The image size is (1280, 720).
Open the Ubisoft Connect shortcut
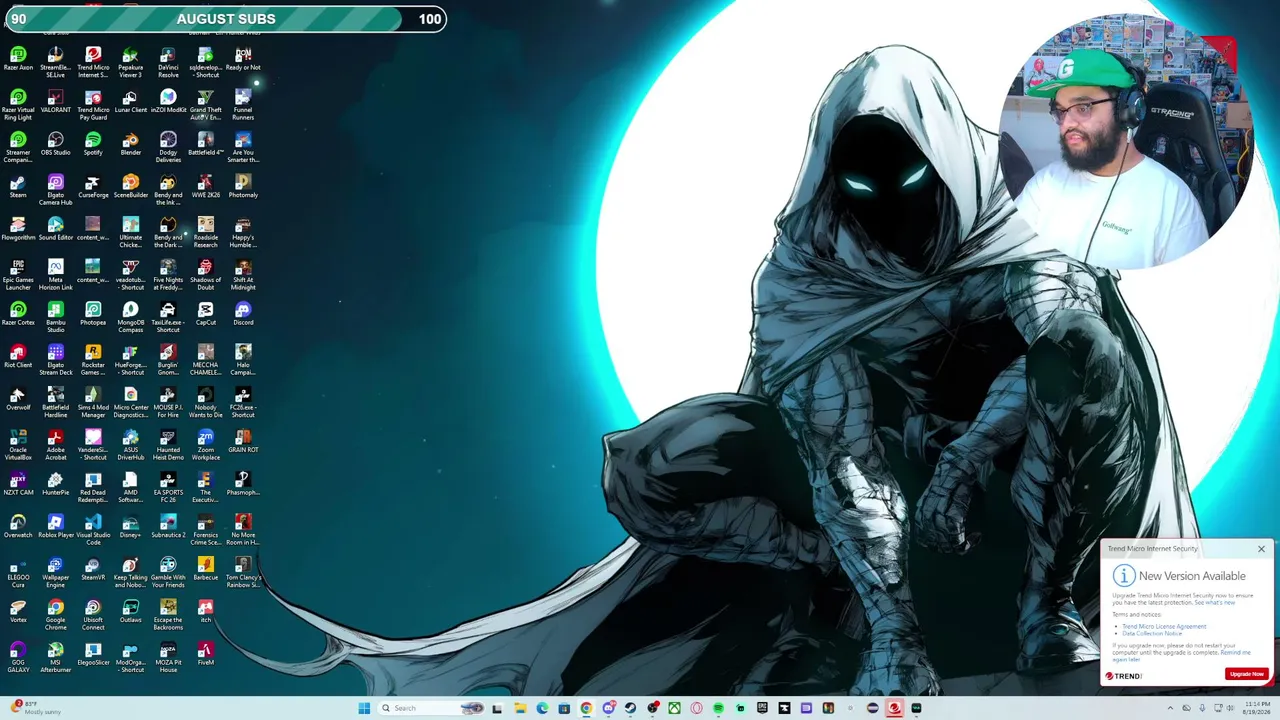tap(93, 615)
